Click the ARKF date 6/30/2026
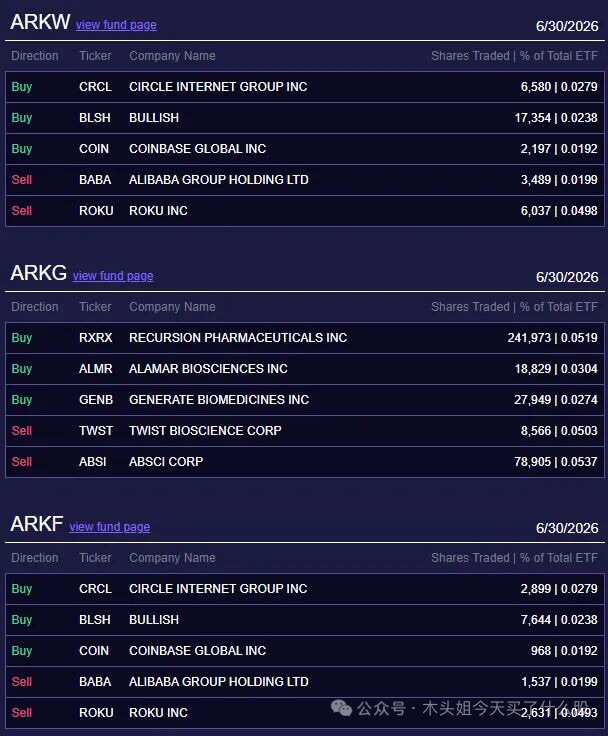Viewport: 608px width, 736px height. tap(567, 528)
